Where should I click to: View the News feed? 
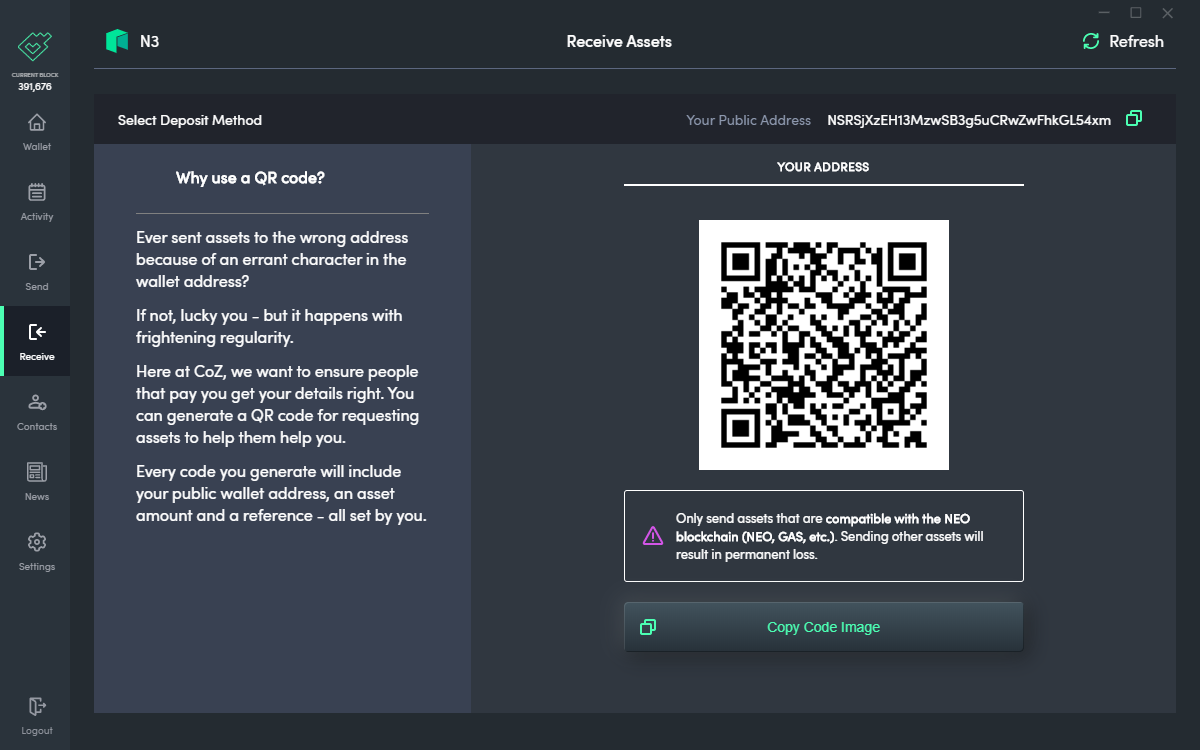(36, 480)
